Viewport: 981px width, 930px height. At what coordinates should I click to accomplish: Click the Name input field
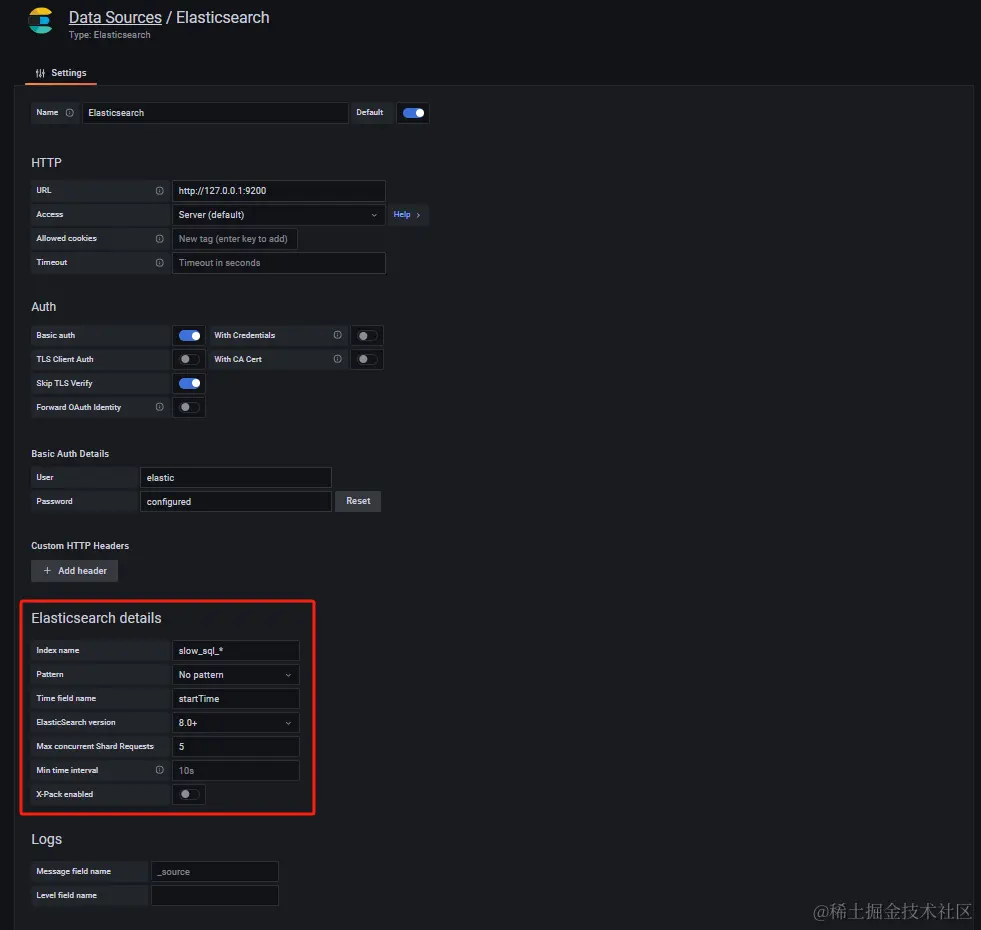(x=215, y=113)
